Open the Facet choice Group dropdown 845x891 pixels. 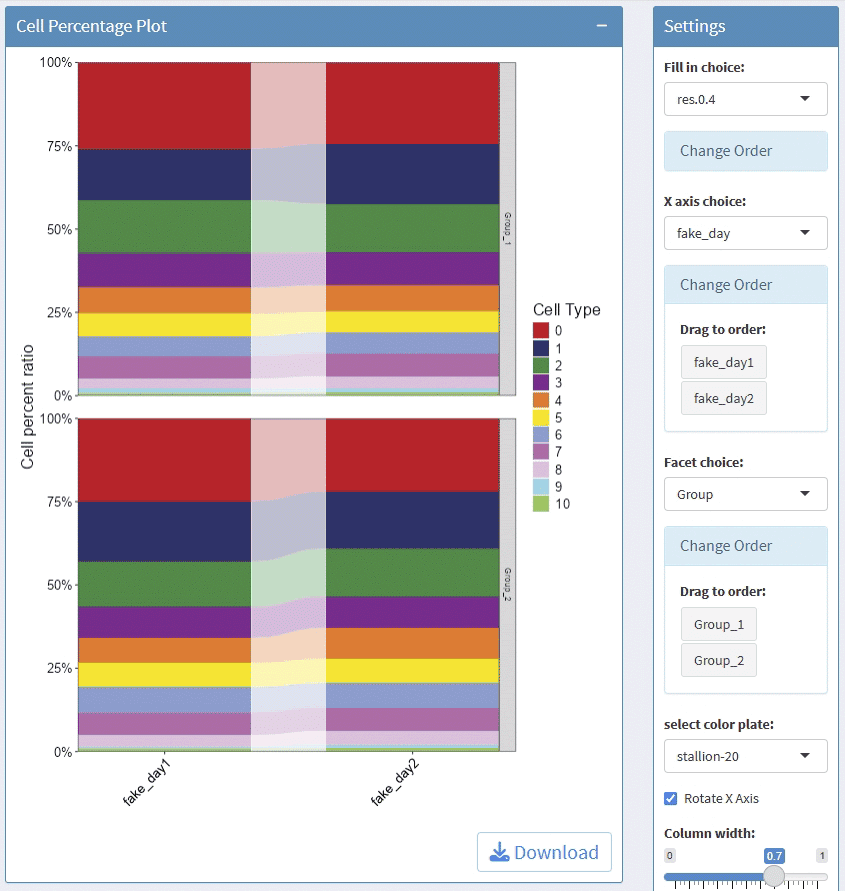coord(745,494)
